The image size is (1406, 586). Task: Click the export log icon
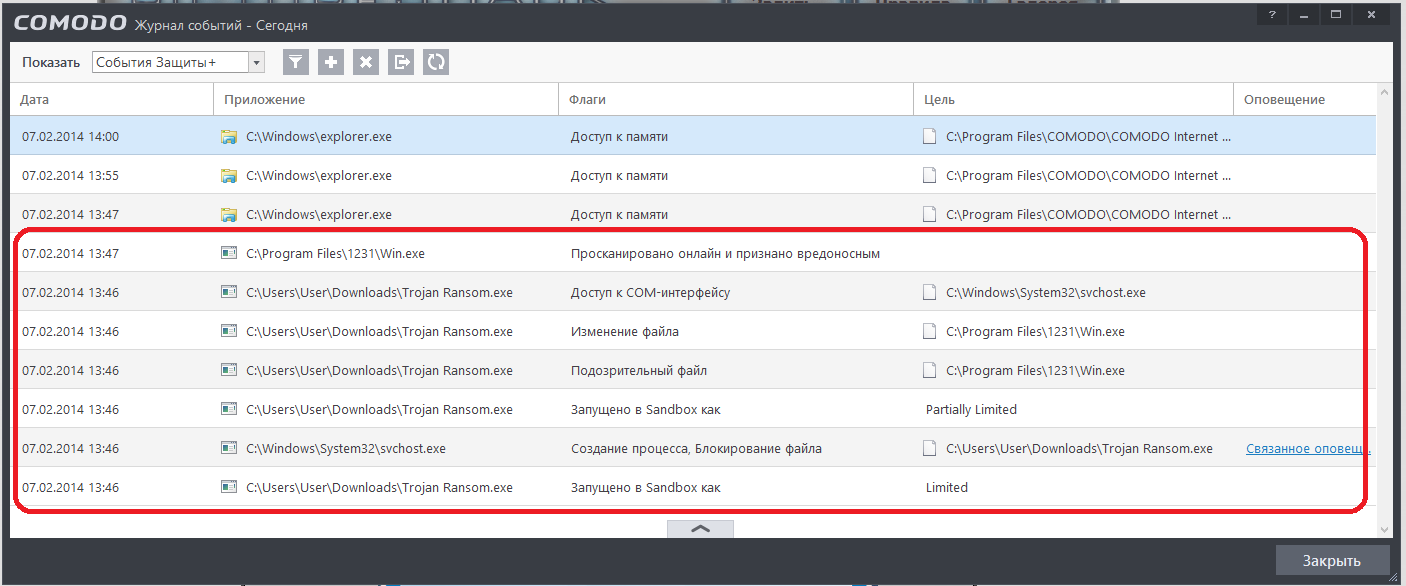(401, 62)
